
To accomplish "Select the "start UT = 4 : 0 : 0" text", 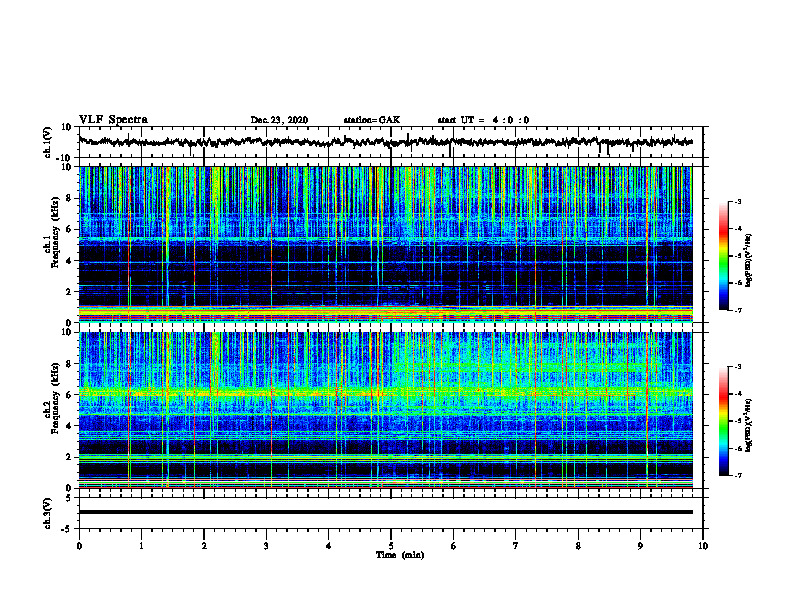I will click(483, 120).
